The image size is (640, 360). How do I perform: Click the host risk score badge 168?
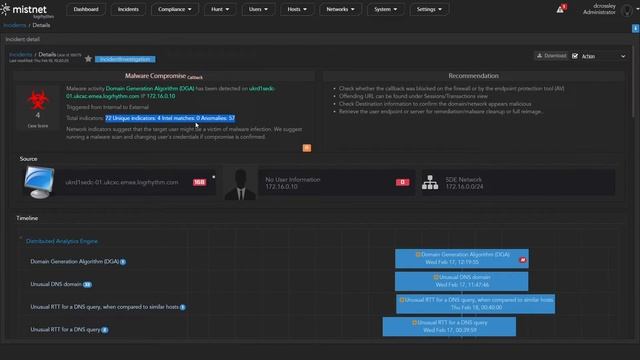(x=199, y=182)
